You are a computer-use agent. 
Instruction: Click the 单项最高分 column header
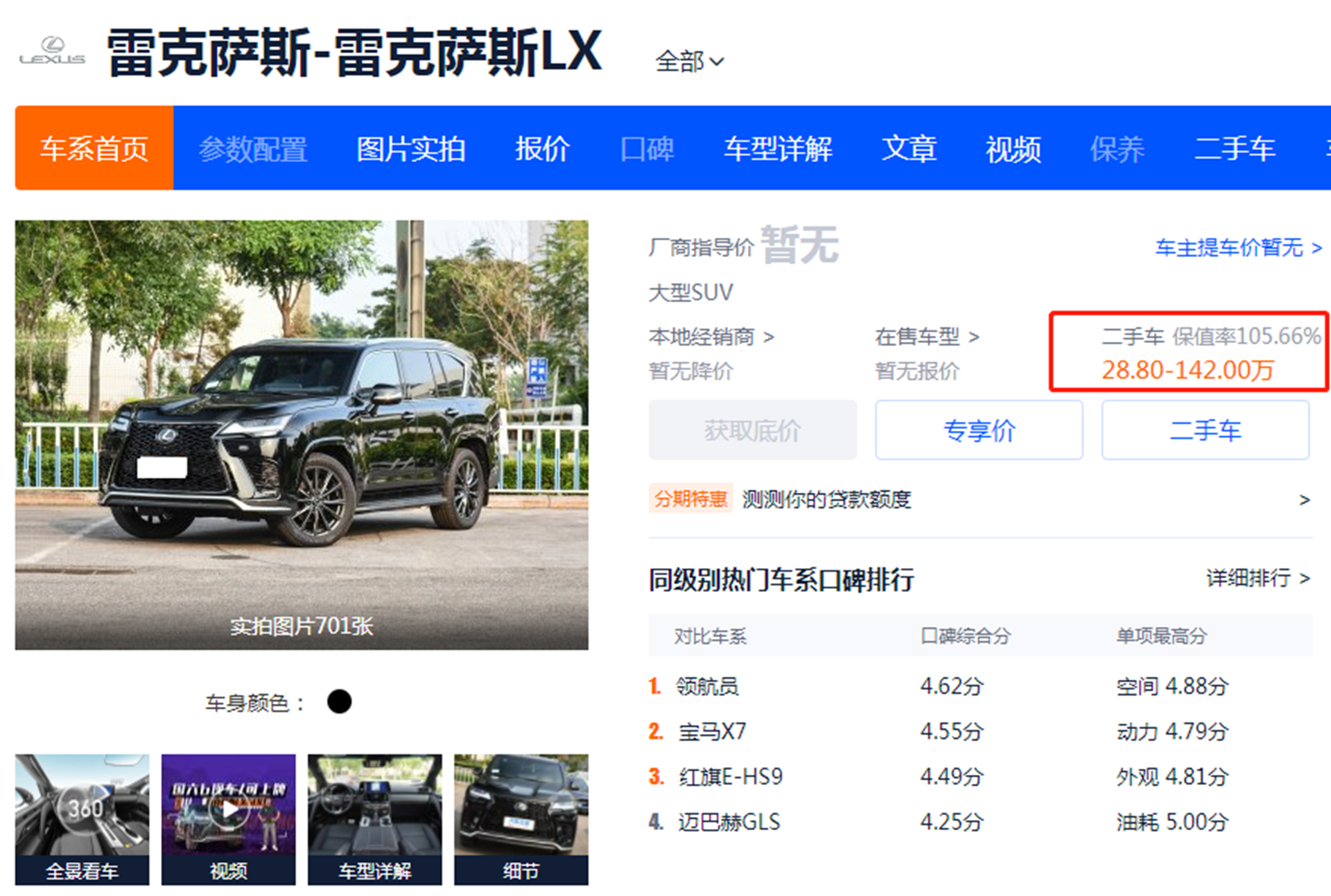(x=1161, y=635)
